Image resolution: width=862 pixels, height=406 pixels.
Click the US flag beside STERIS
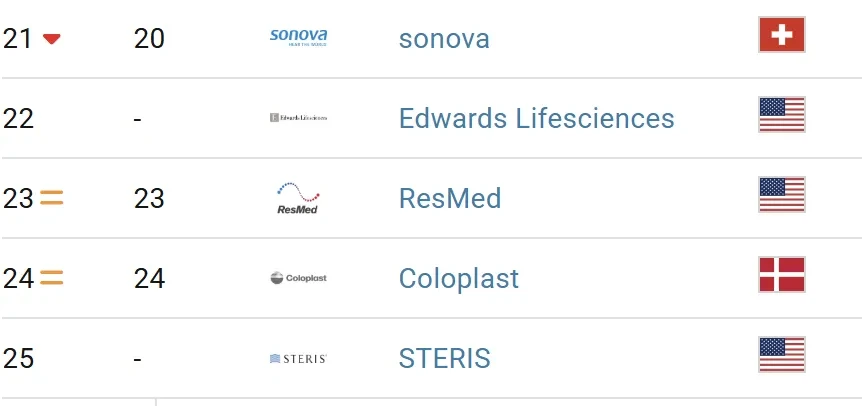click(x=782, y=354)
